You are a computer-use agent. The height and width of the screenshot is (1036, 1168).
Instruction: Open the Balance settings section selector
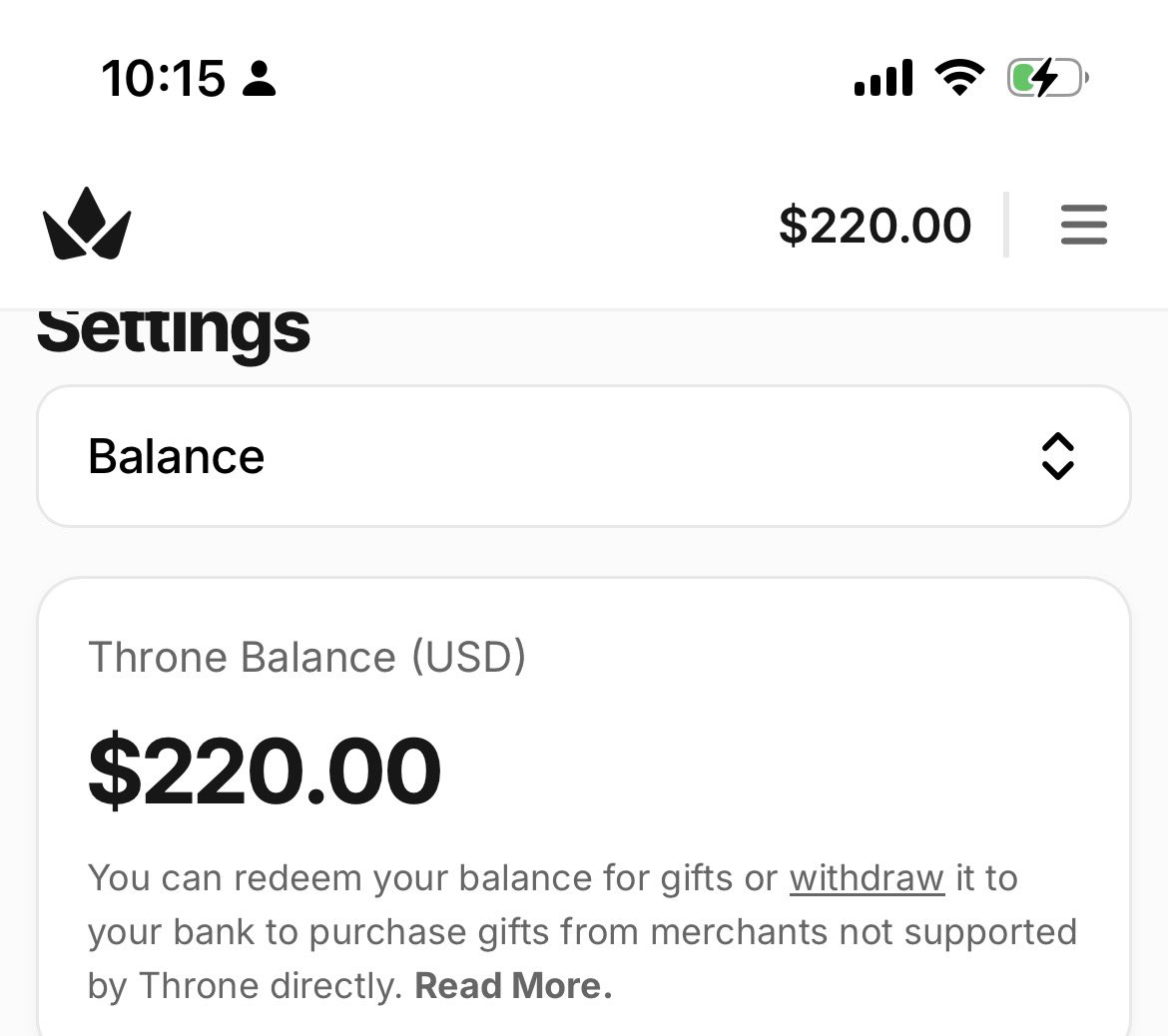pyautogui.click(x=584, y=456)
